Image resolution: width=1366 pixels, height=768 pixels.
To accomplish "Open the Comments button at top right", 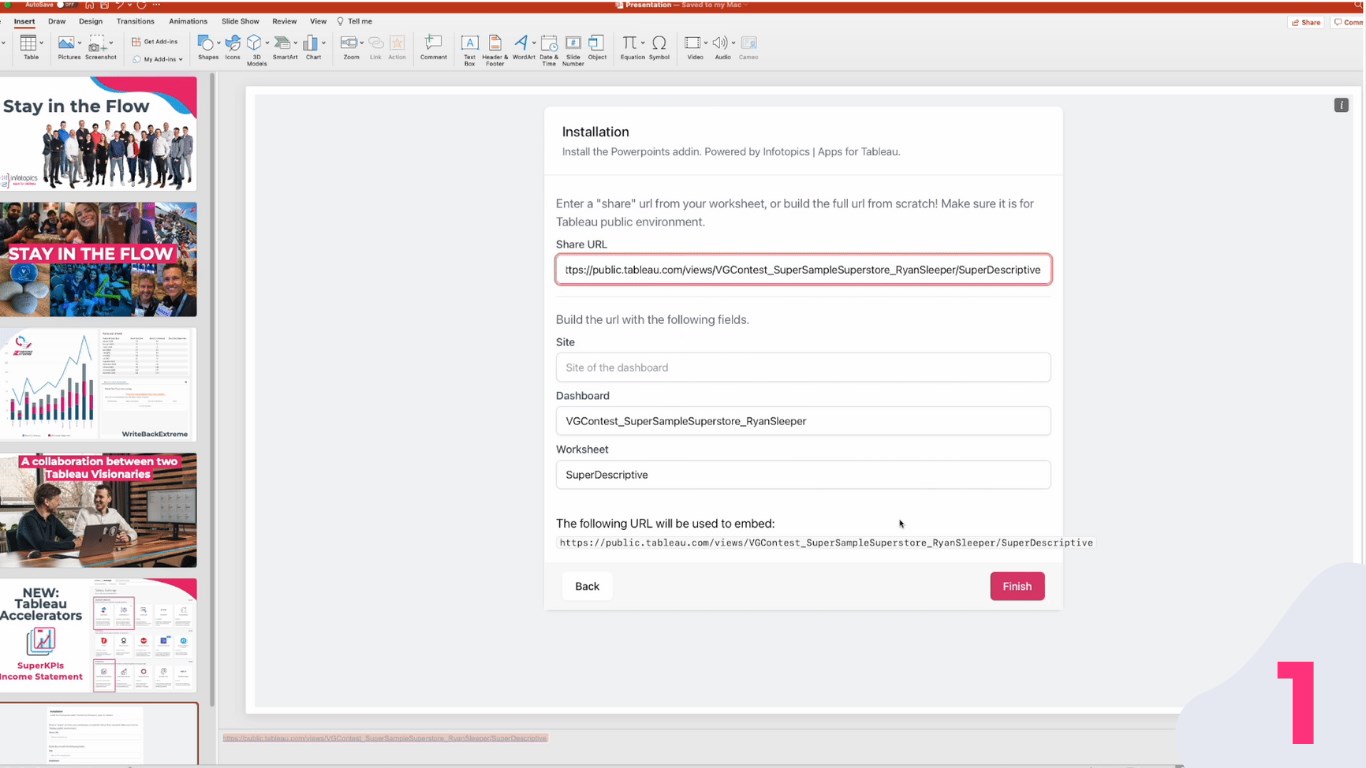I will [1348, 22].
